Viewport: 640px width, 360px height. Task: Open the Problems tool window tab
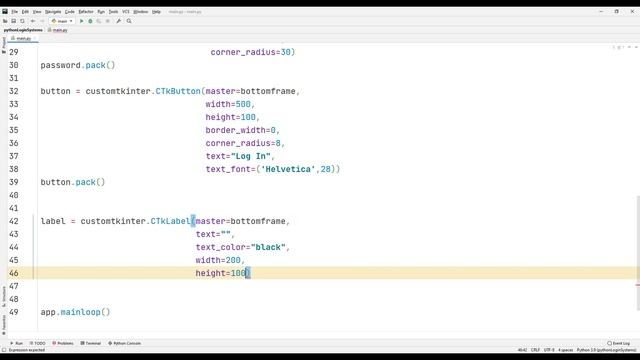[62, 343]
